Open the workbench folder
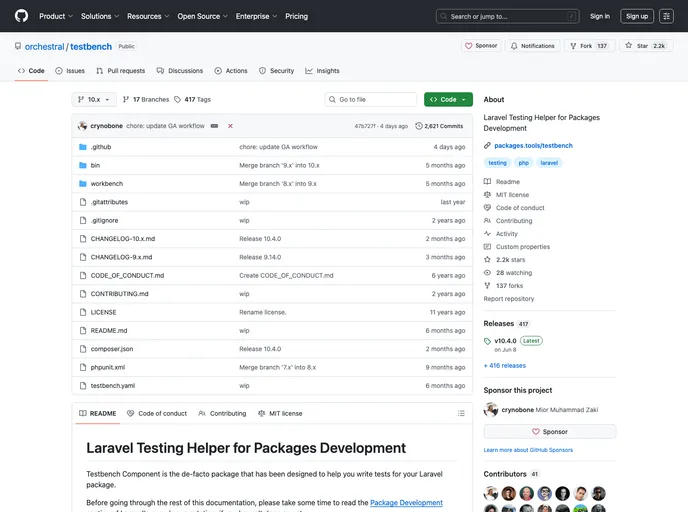Screen dimensions: 688x512 pos(107,184)
